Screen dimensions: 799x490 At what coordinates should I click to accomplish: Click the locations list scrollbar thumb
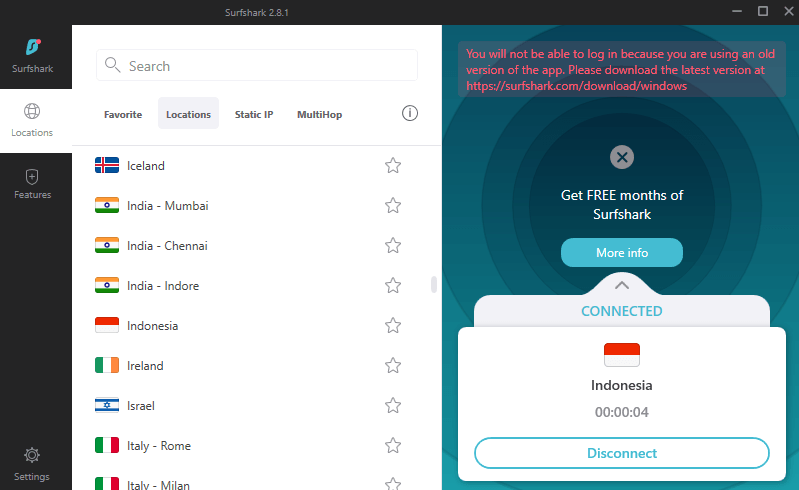click(434, 285)
